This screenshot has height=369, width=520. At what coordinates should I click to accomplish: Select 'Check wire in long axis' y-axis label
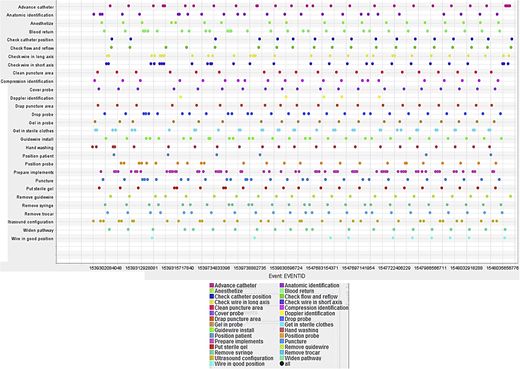point(31,57)
